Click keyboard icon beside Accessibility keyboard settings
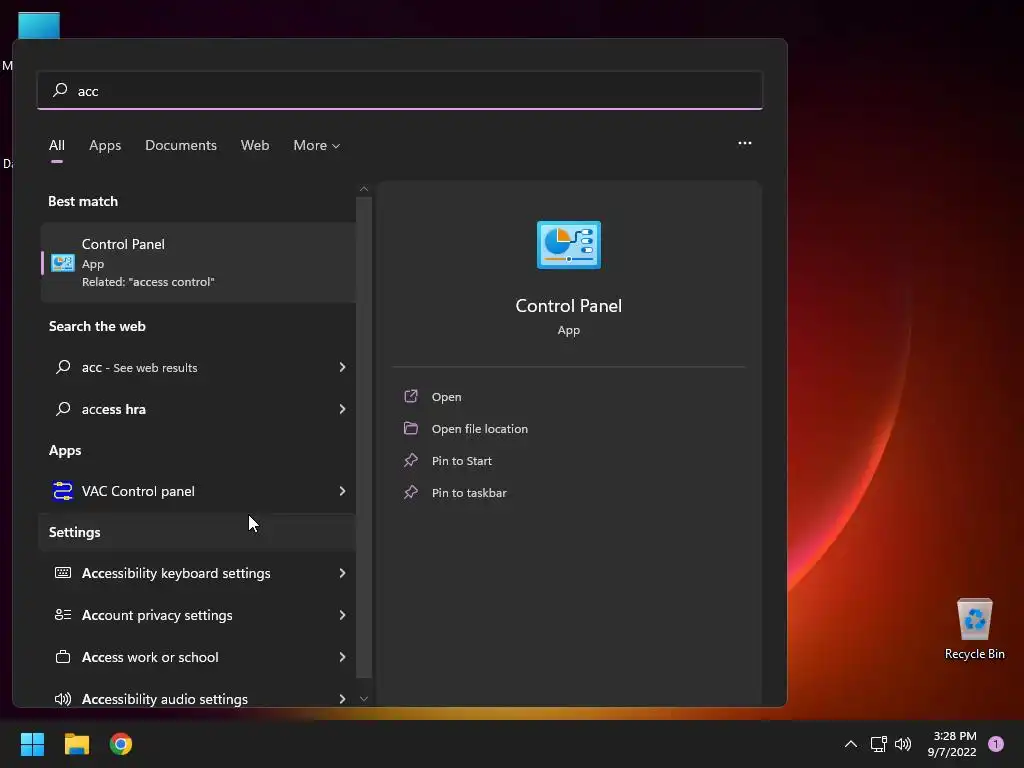 click(63, 573)
